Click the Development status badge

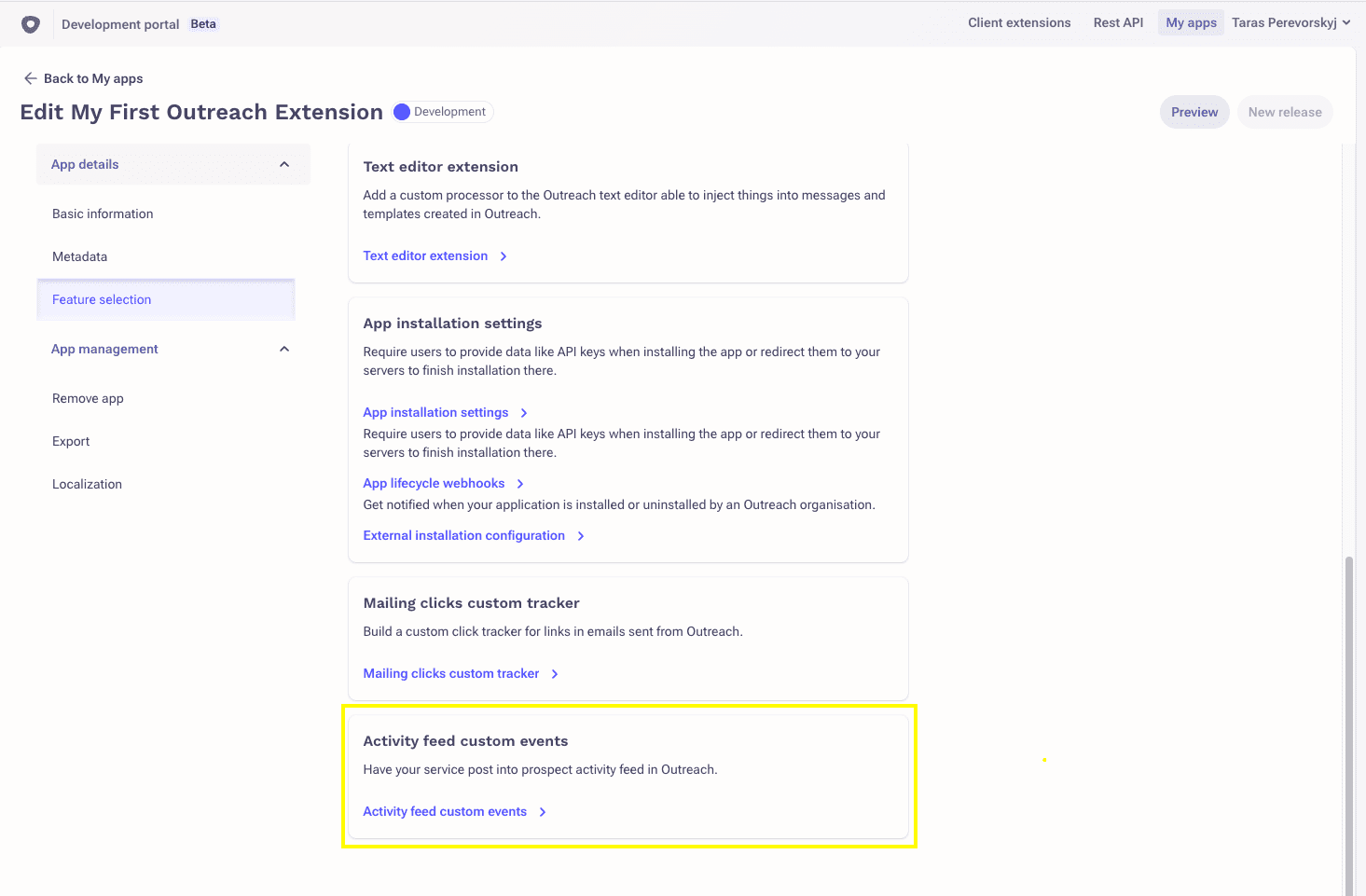(441, 111)
